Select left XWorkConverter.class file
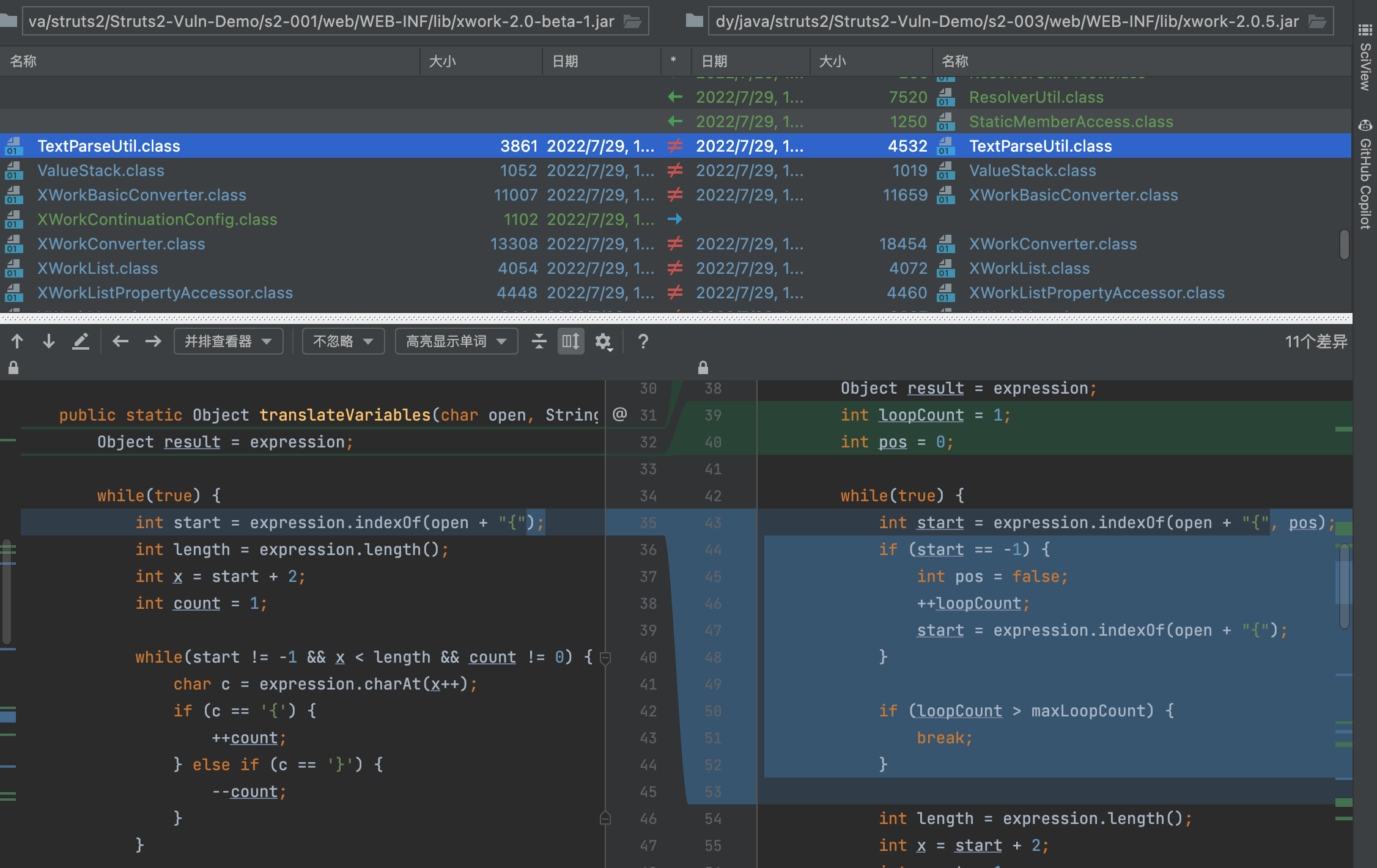1377x868 pixels. tap(121, 244)
